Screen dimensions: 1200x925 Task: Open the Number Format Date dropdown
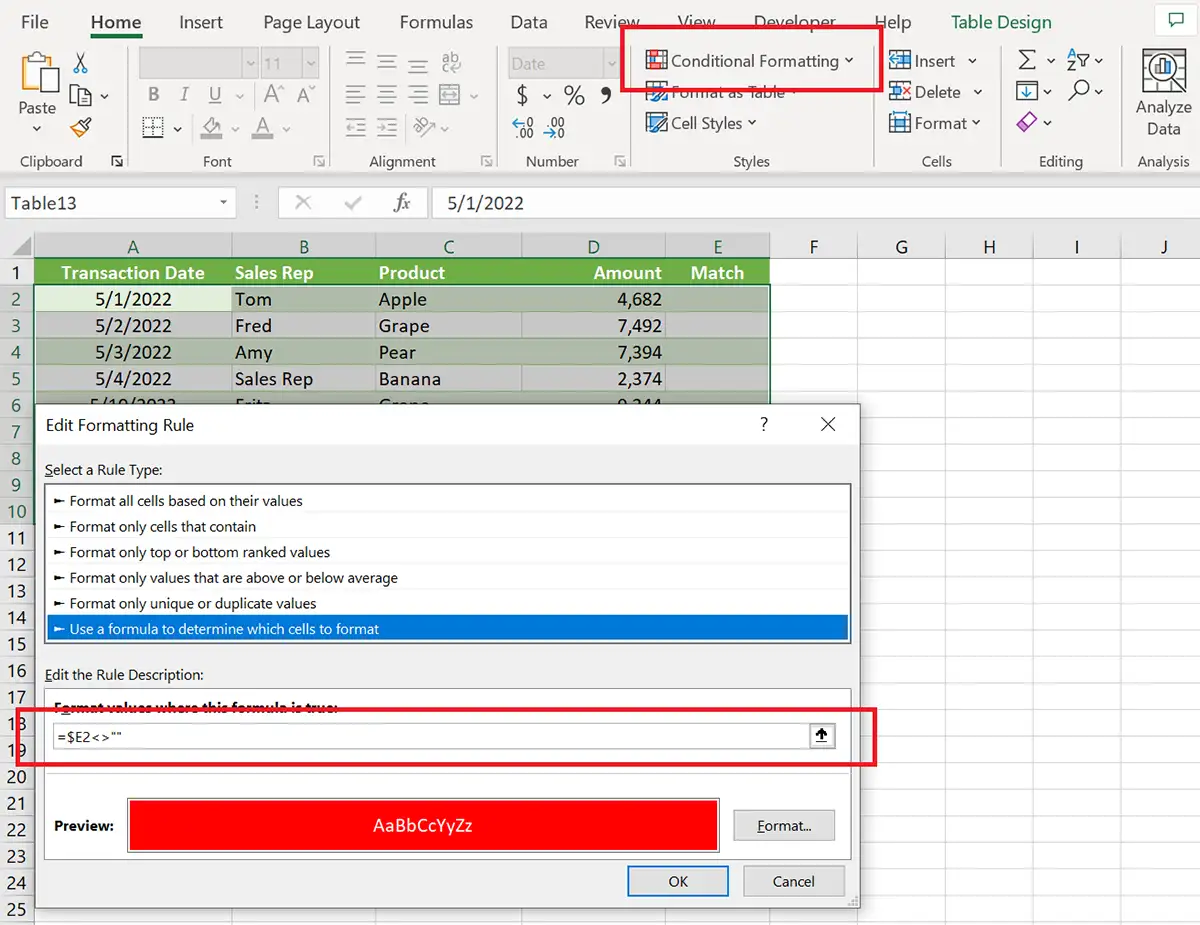tap(611, 63)
